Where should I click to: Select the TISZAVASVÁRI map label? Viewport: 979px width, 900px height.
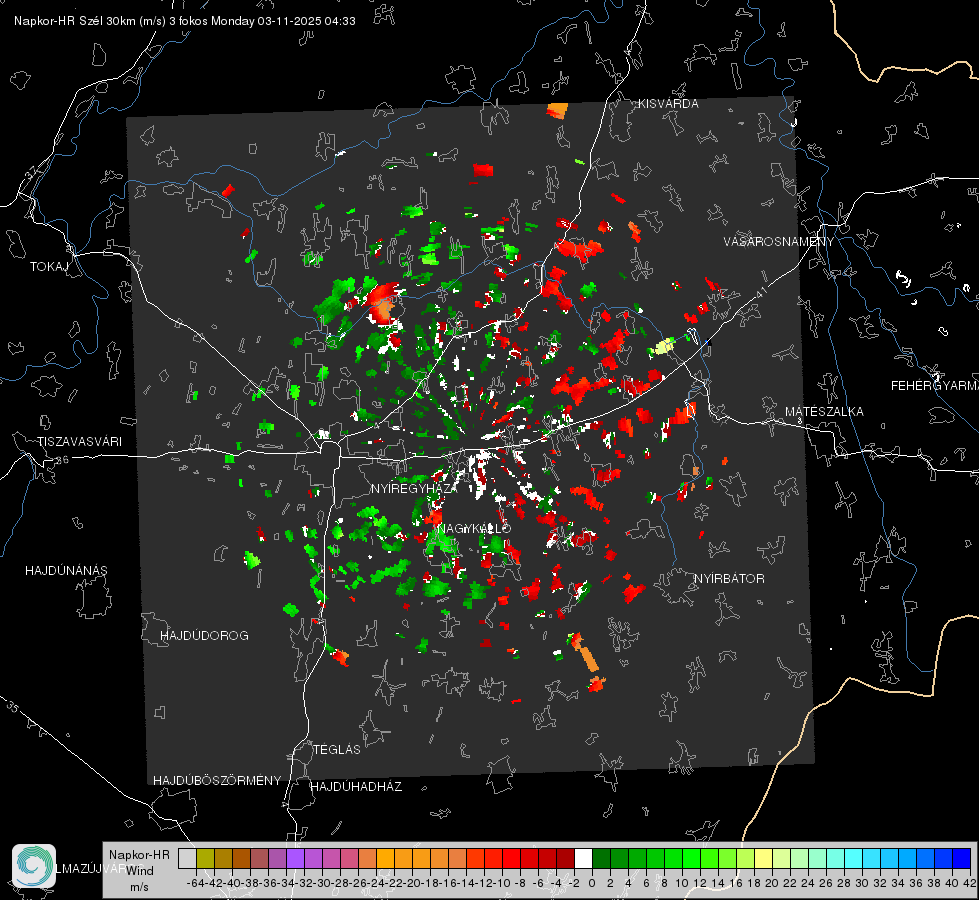point(79,442)
